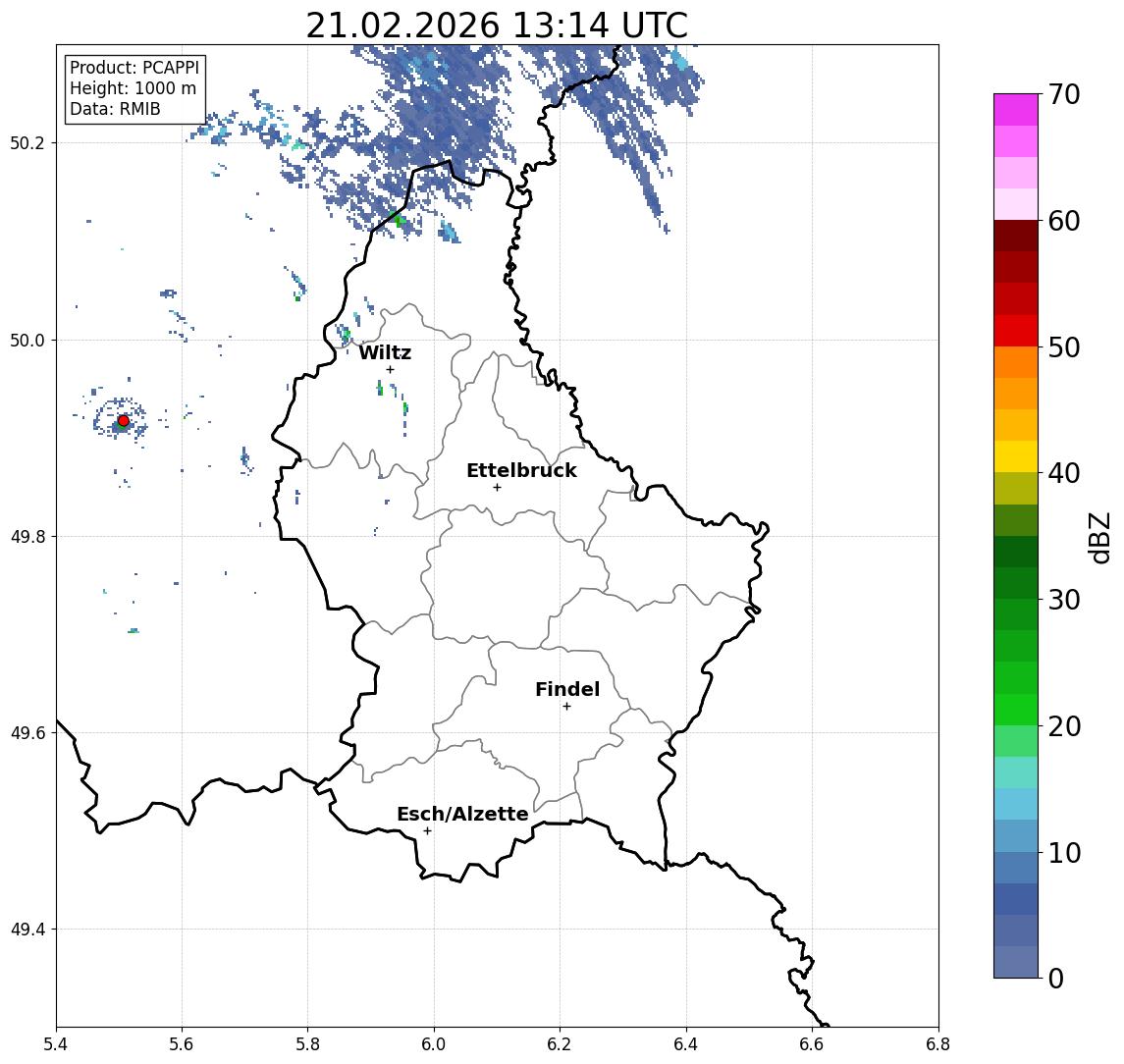Click the longitude tick label 5.8
The width and height of the screenshot is (1124, 1064).
[307, 1044]
